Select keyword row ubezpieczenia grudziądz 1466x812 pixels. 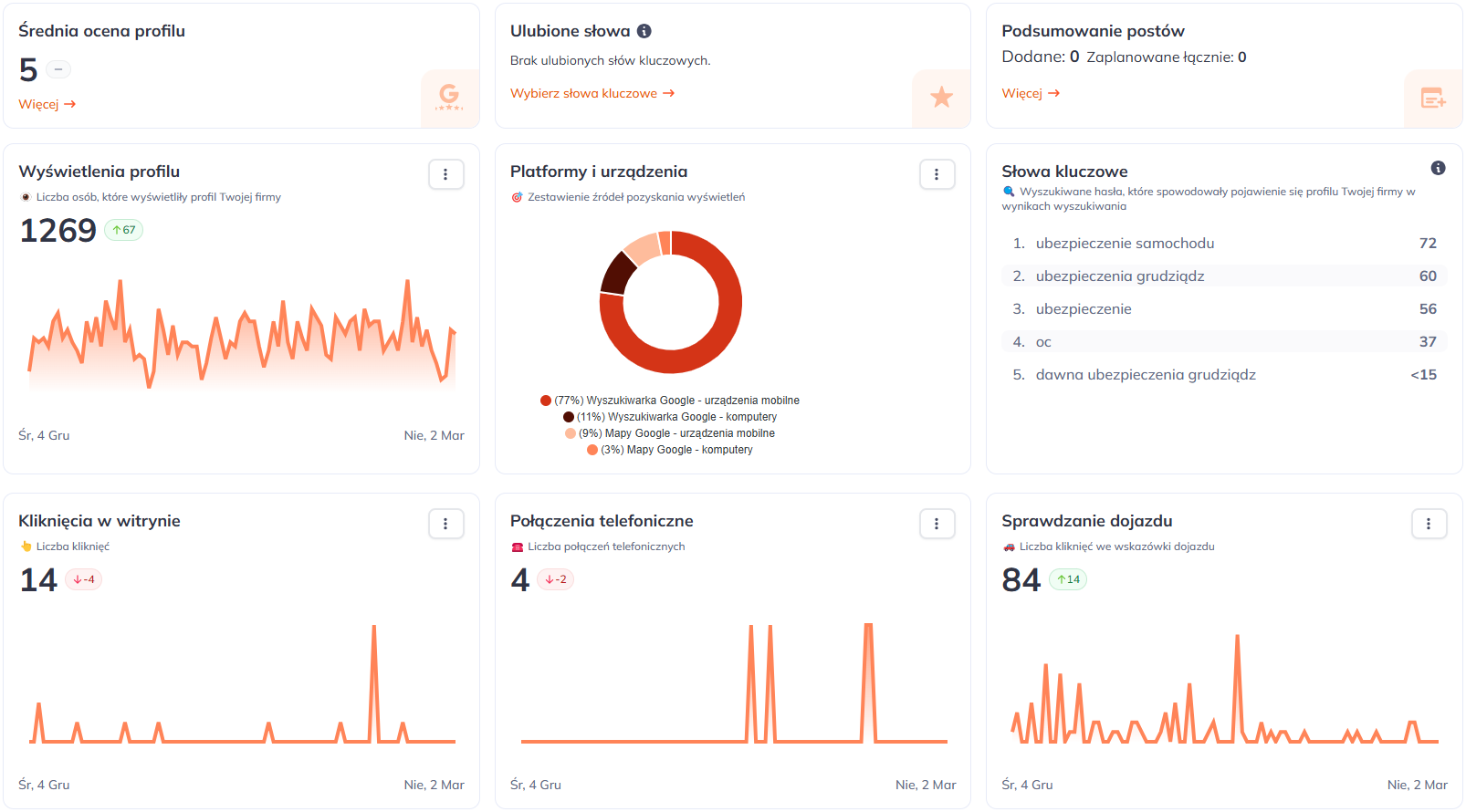[1223, 276]
